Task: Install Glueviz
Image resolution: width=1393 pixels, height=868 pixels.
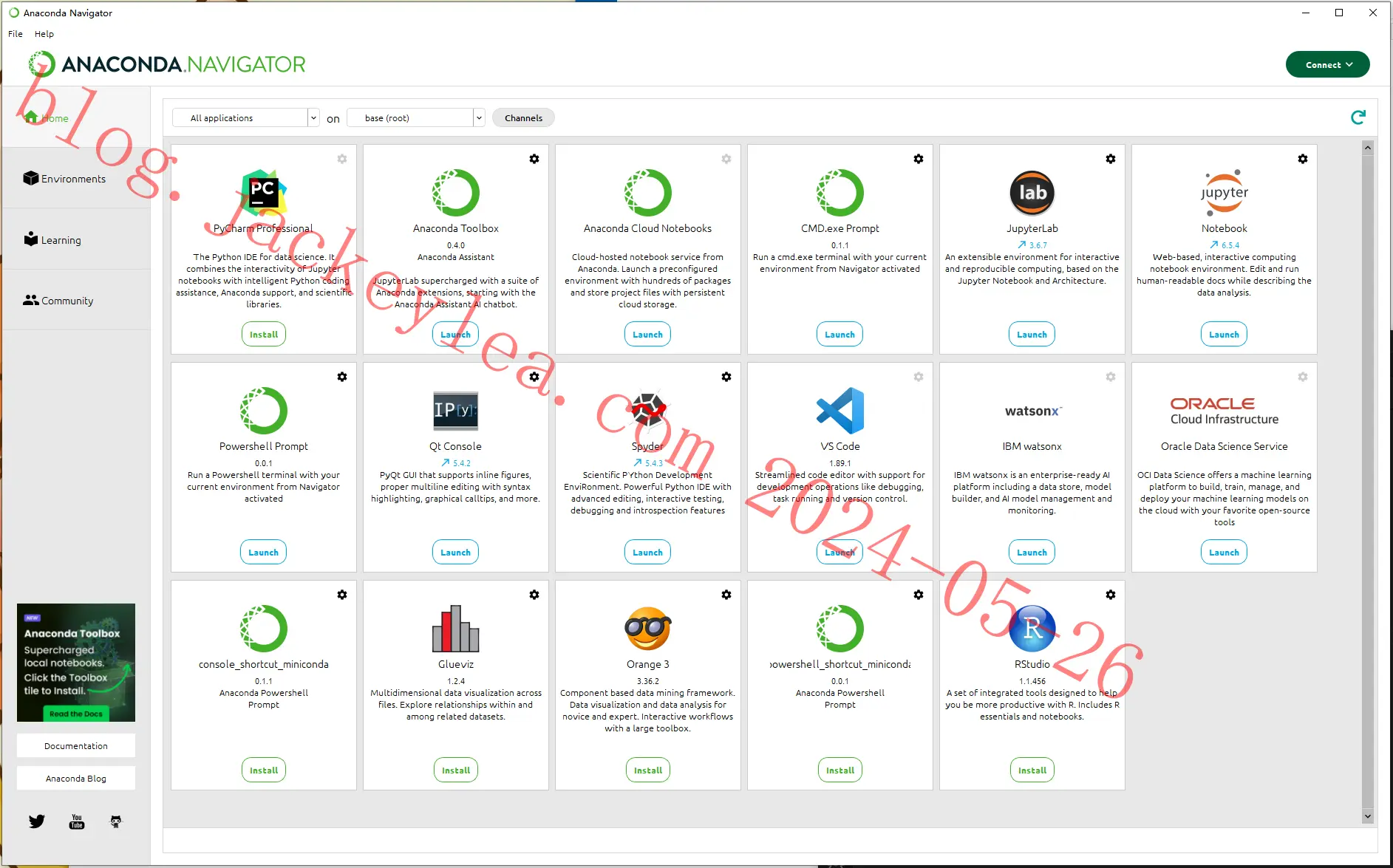Action: click(x=456, y=770)
